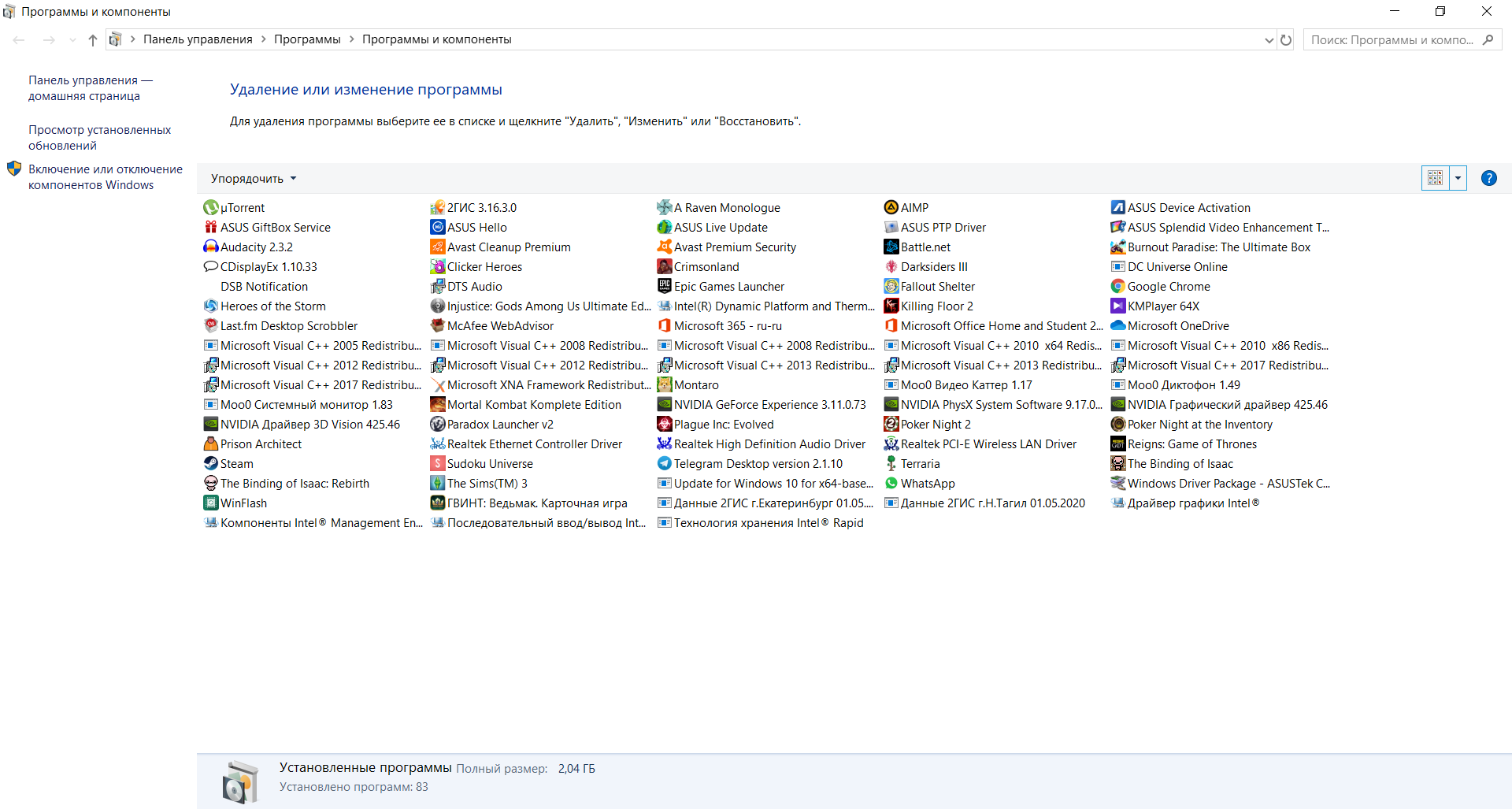The width and height of the screenshot is (1512, 809).
Task: Open Панель управления — домашняя страница link
Action: click(91, 88)
